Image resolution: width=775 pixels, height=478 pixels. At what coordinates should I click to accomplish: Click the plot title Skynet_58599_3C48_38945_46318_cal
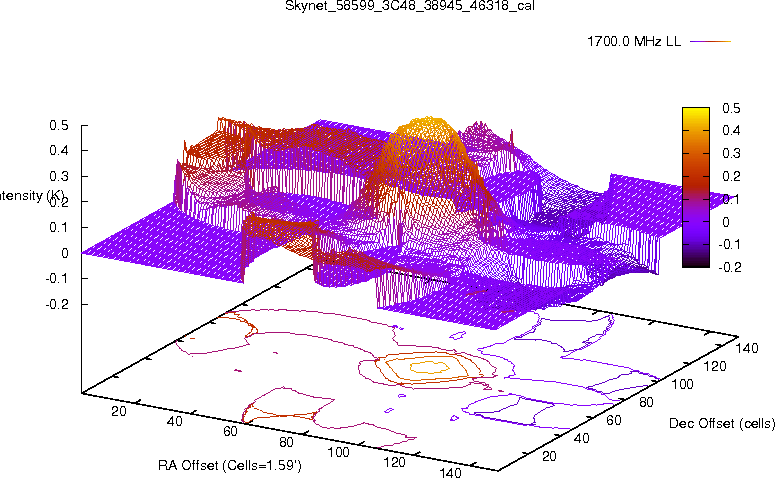pyautogui.click(x=410, y=6)
